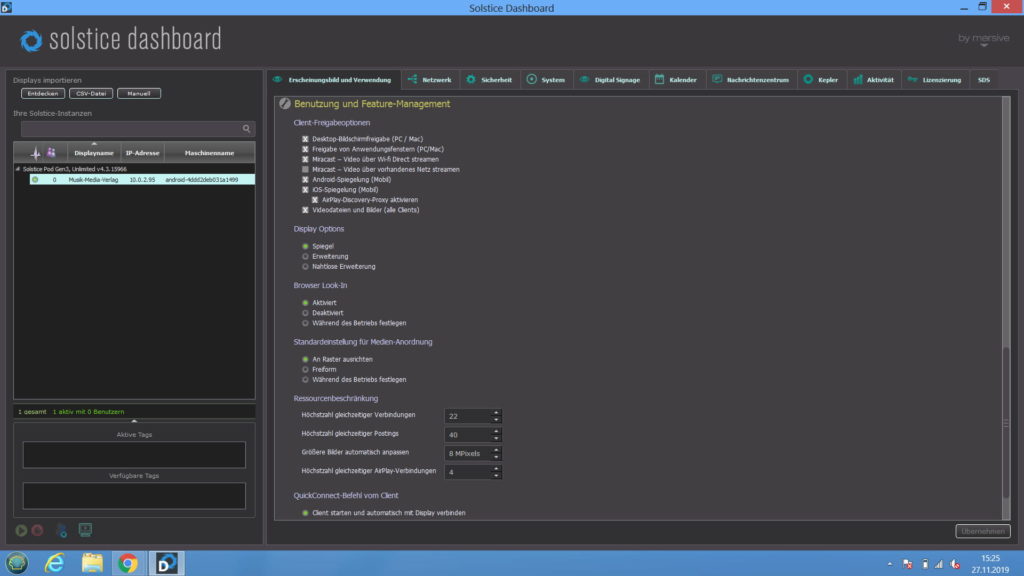Collapse the tags panel with the arrow handle
Viewport: 1024px width, 576px height.
coord(134,421)
